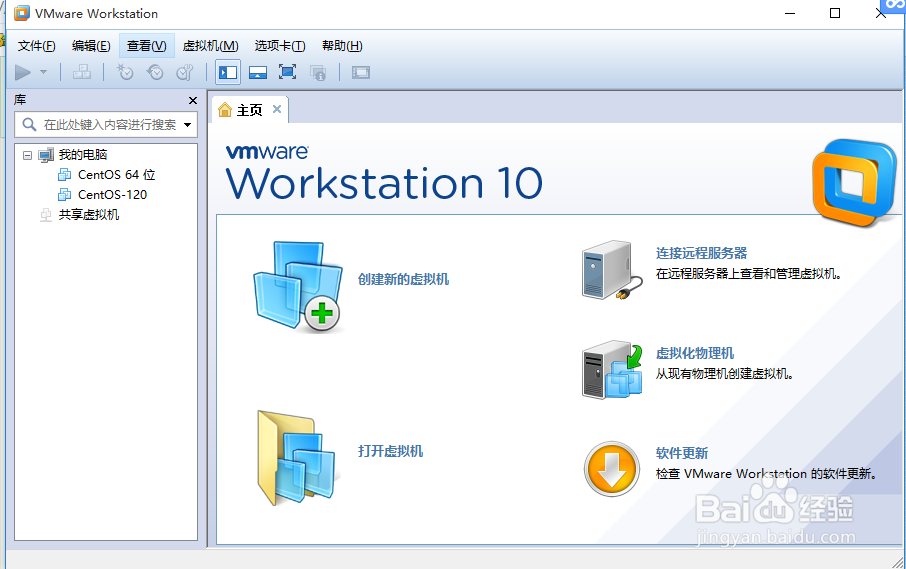Minimize the VMware Workstation window
906x569 pixels.
click(x=790, y=13)
